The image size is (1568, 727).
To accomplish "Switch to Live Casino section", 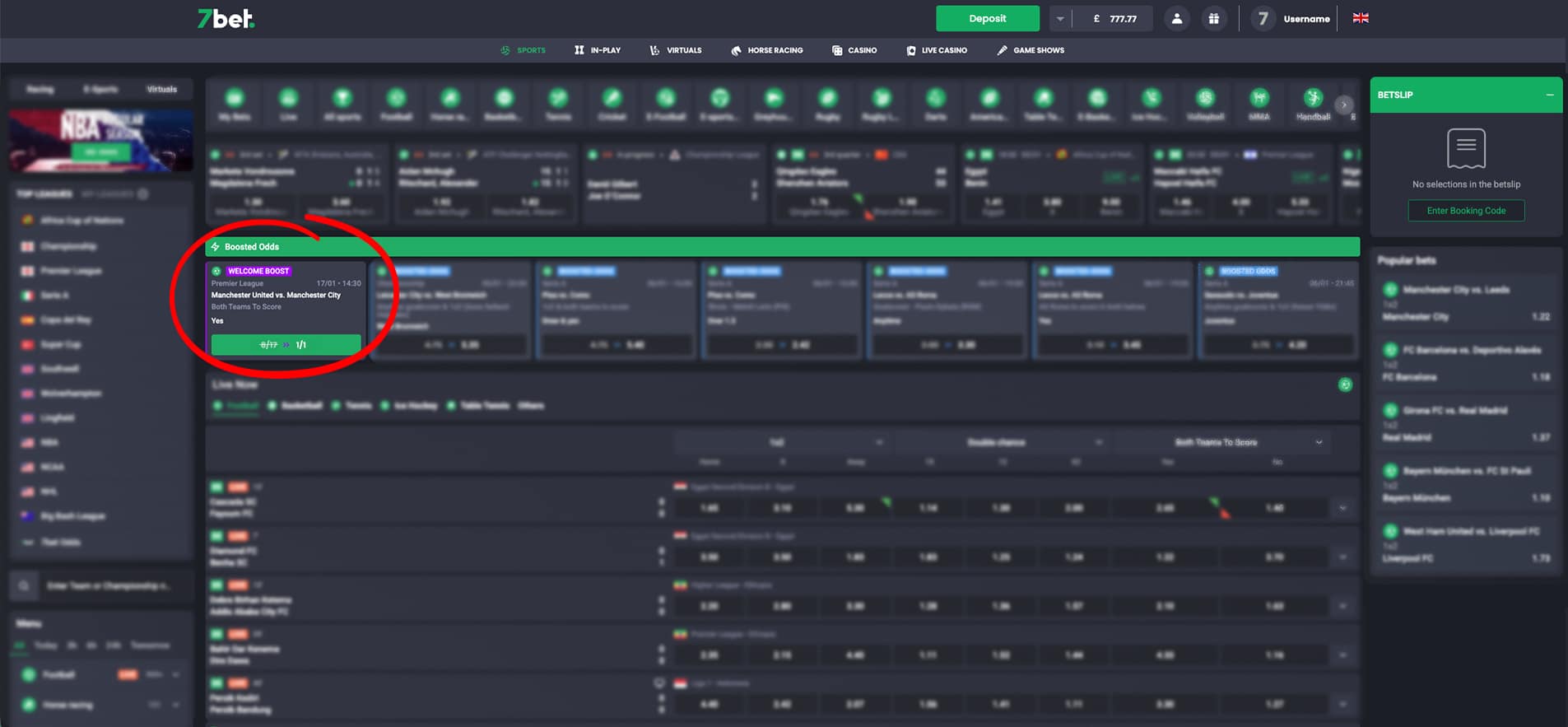I will [x=937, y=50].
